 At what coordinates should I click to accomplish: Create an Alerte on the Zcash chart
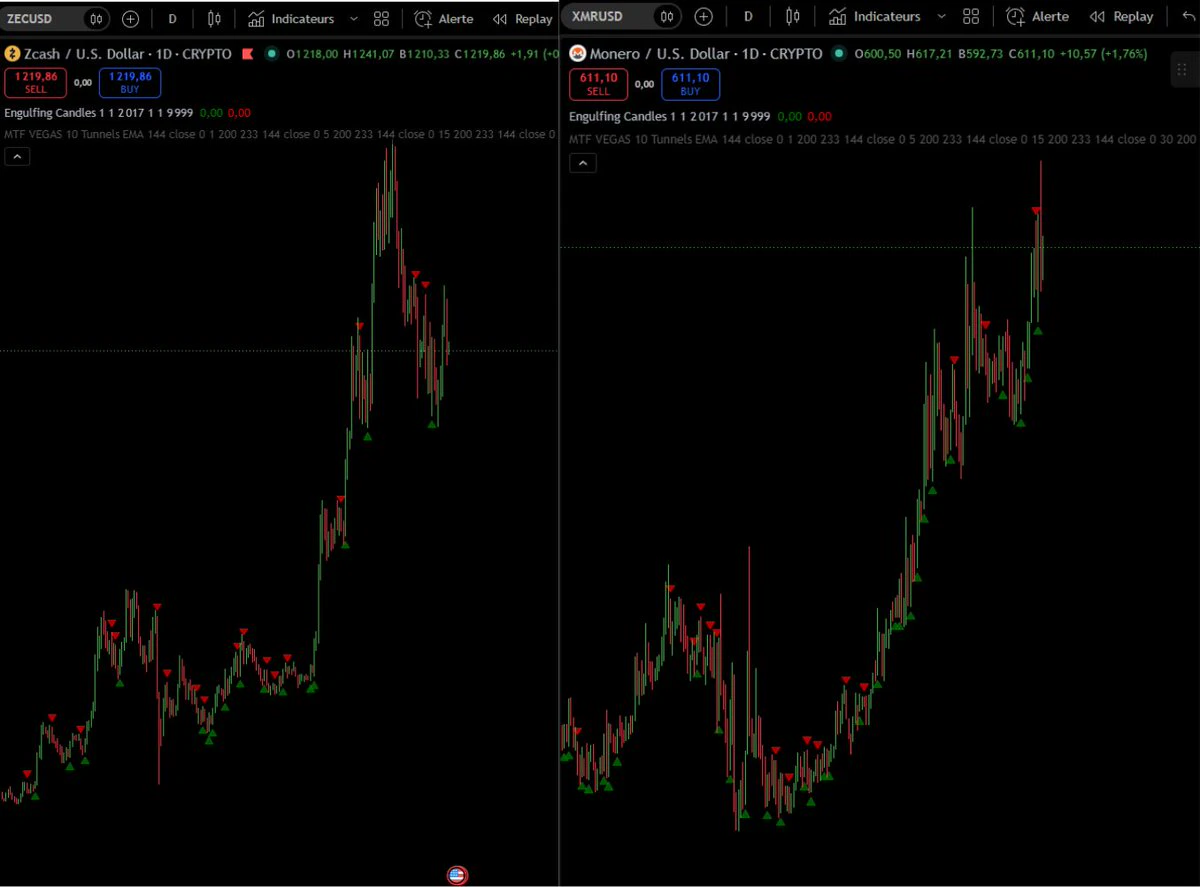pyautogui.click(x=444, y=19)
